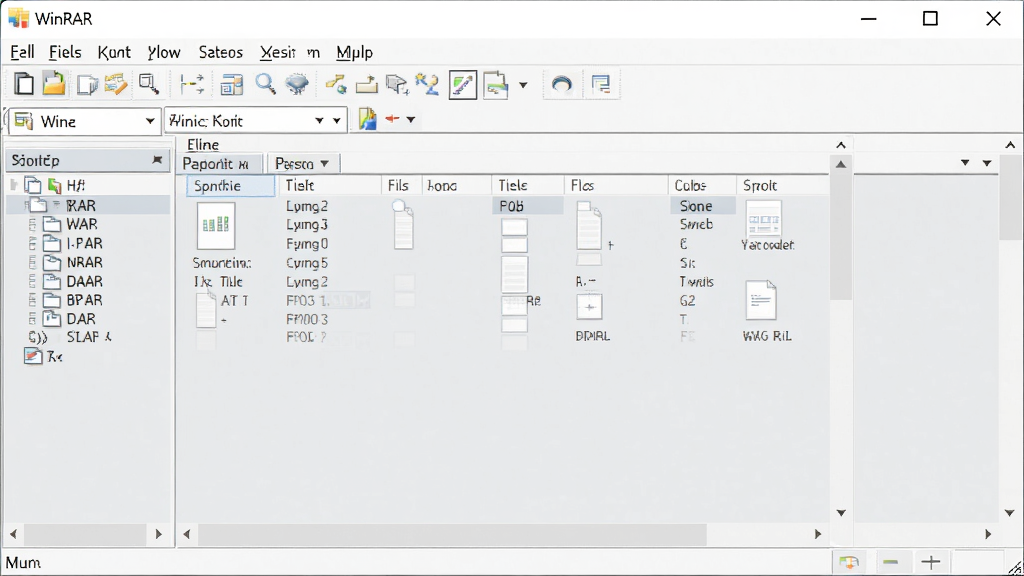Tick the empty box in Lymg3 row

click(x=514, y=227)
